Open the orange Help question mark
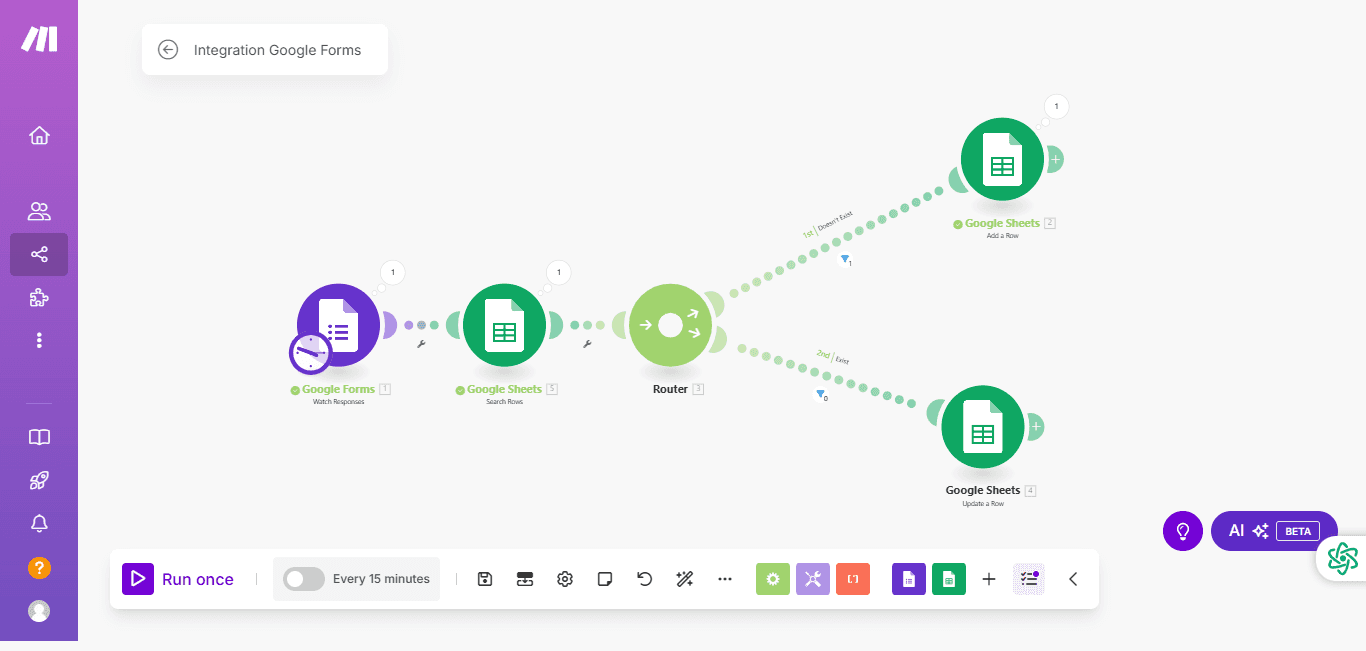Viewport: 1366px width, 651px height. 39,567
